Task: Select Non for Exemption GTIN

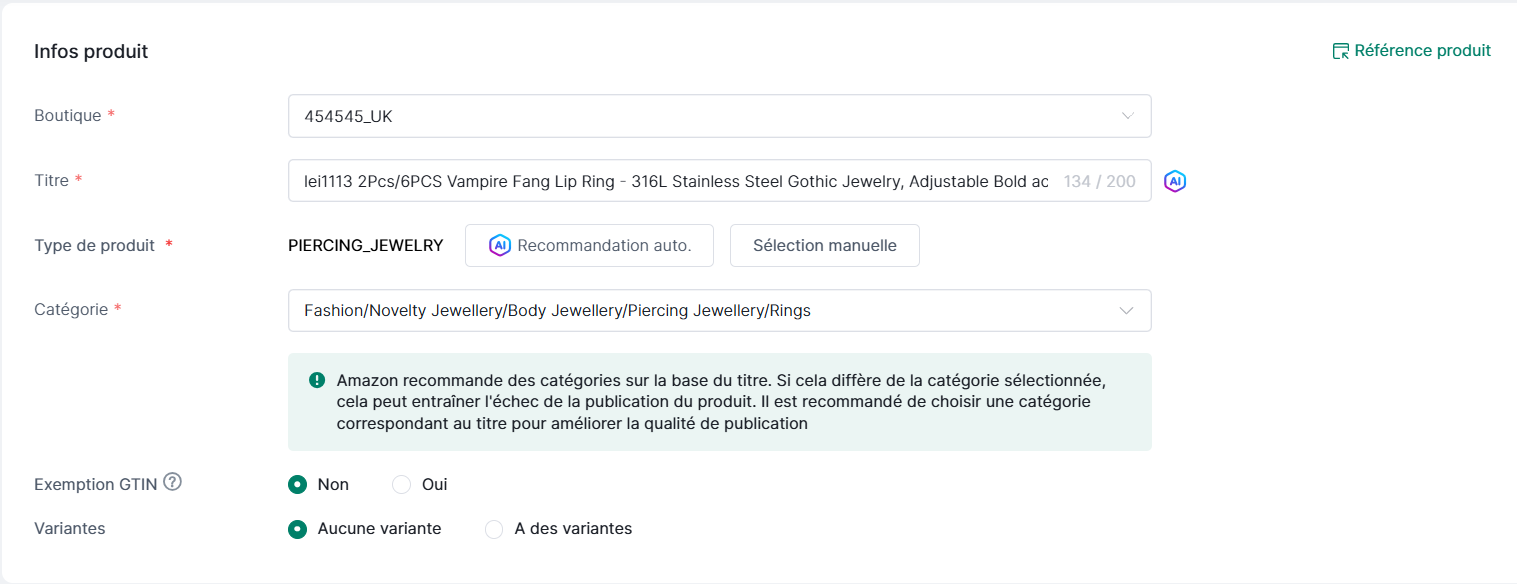Action: [x=297, y=485]
